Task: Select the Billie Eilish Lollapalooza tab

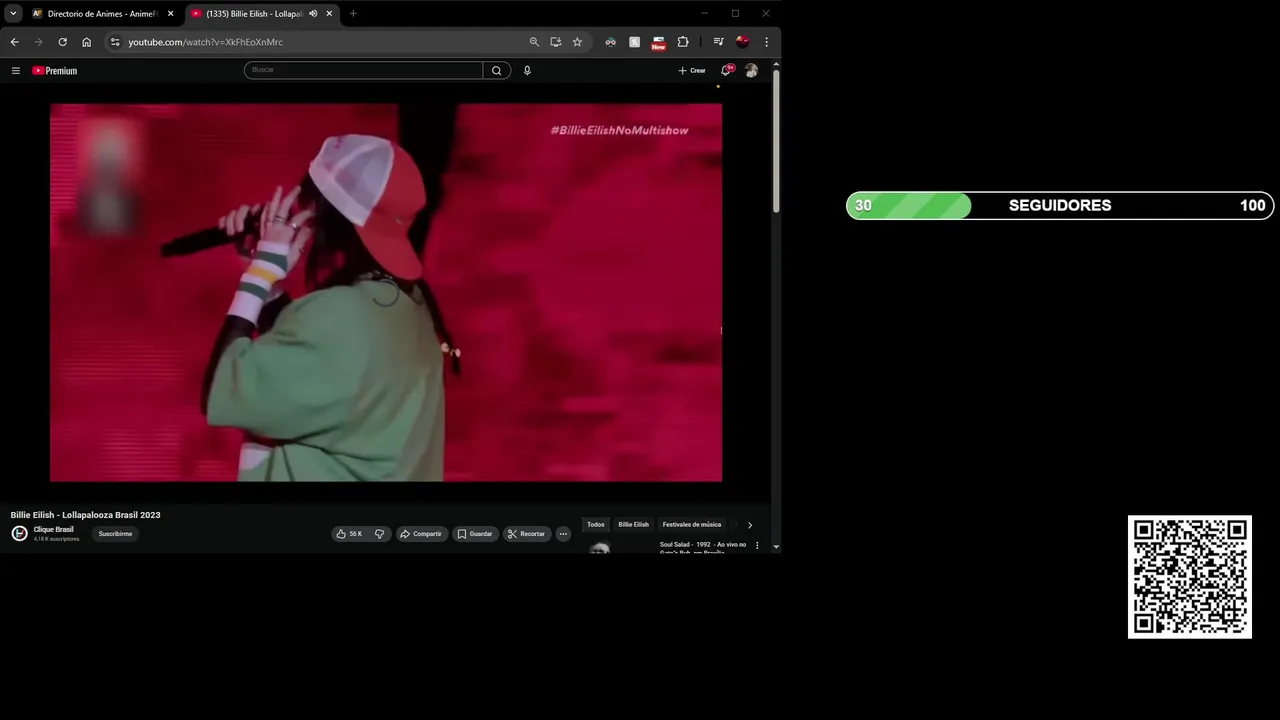Action: click(255, 14)
